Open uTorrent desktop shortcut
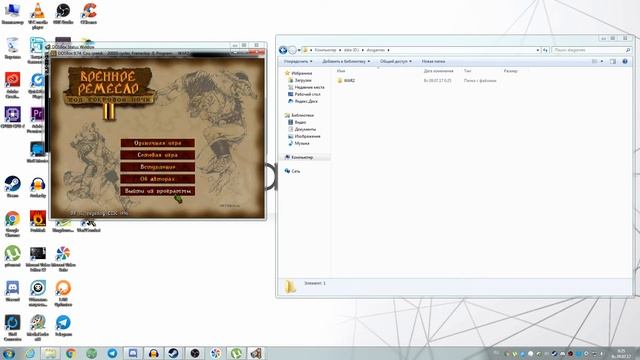 tap(12, 256)
